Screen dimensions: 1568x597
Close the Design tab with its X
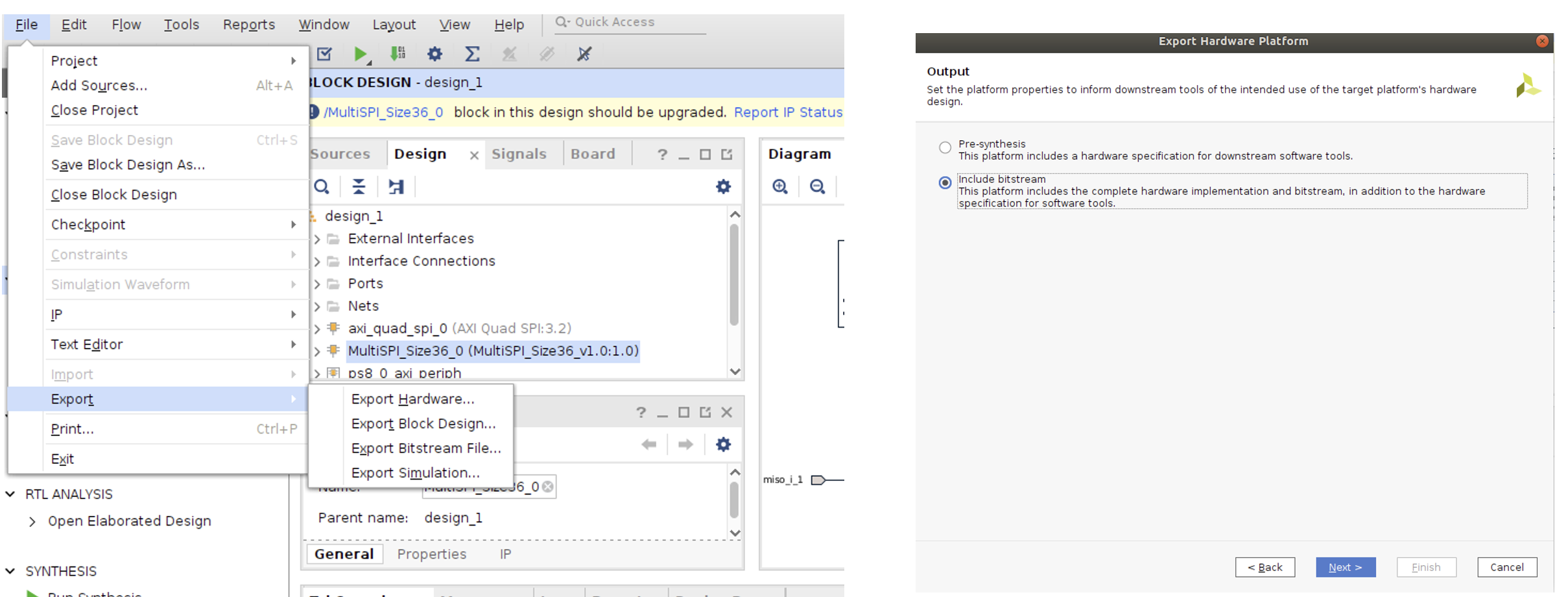click(x=474, y=155)
